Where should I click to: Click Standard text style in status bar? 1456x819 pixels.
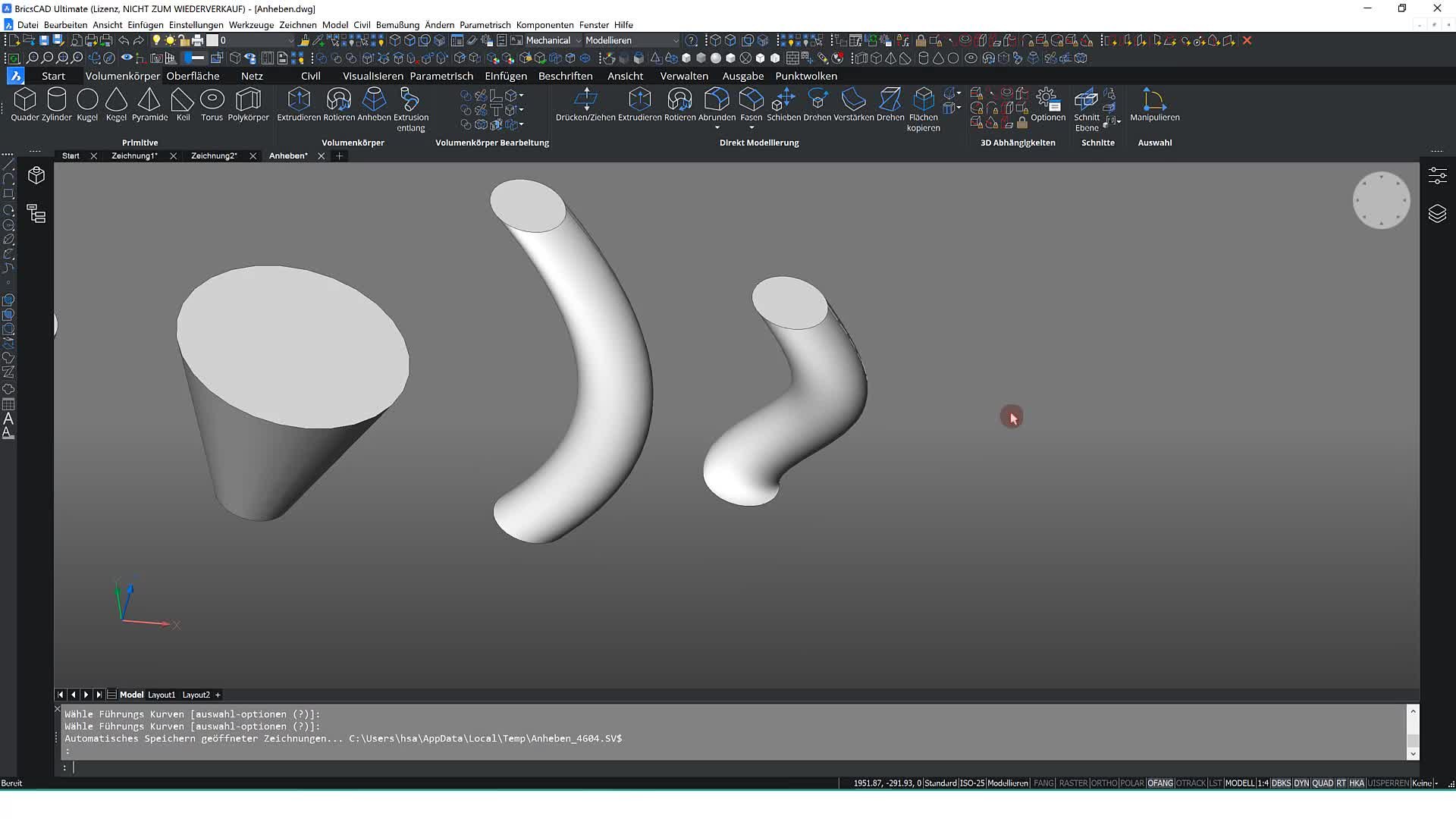point(940,783)
